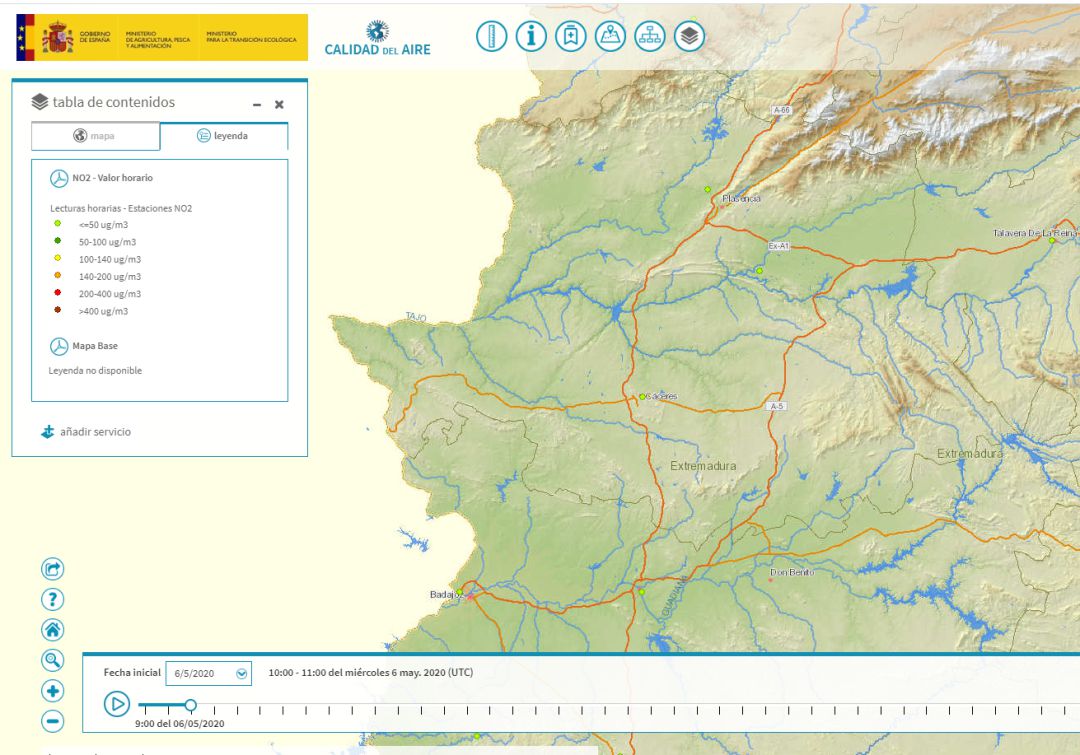Image resolution: width=1080 pixels, height=755 pixels.
Task: Click the NO2 station marker near Plasencia
Action: click(x=707, y=189)
